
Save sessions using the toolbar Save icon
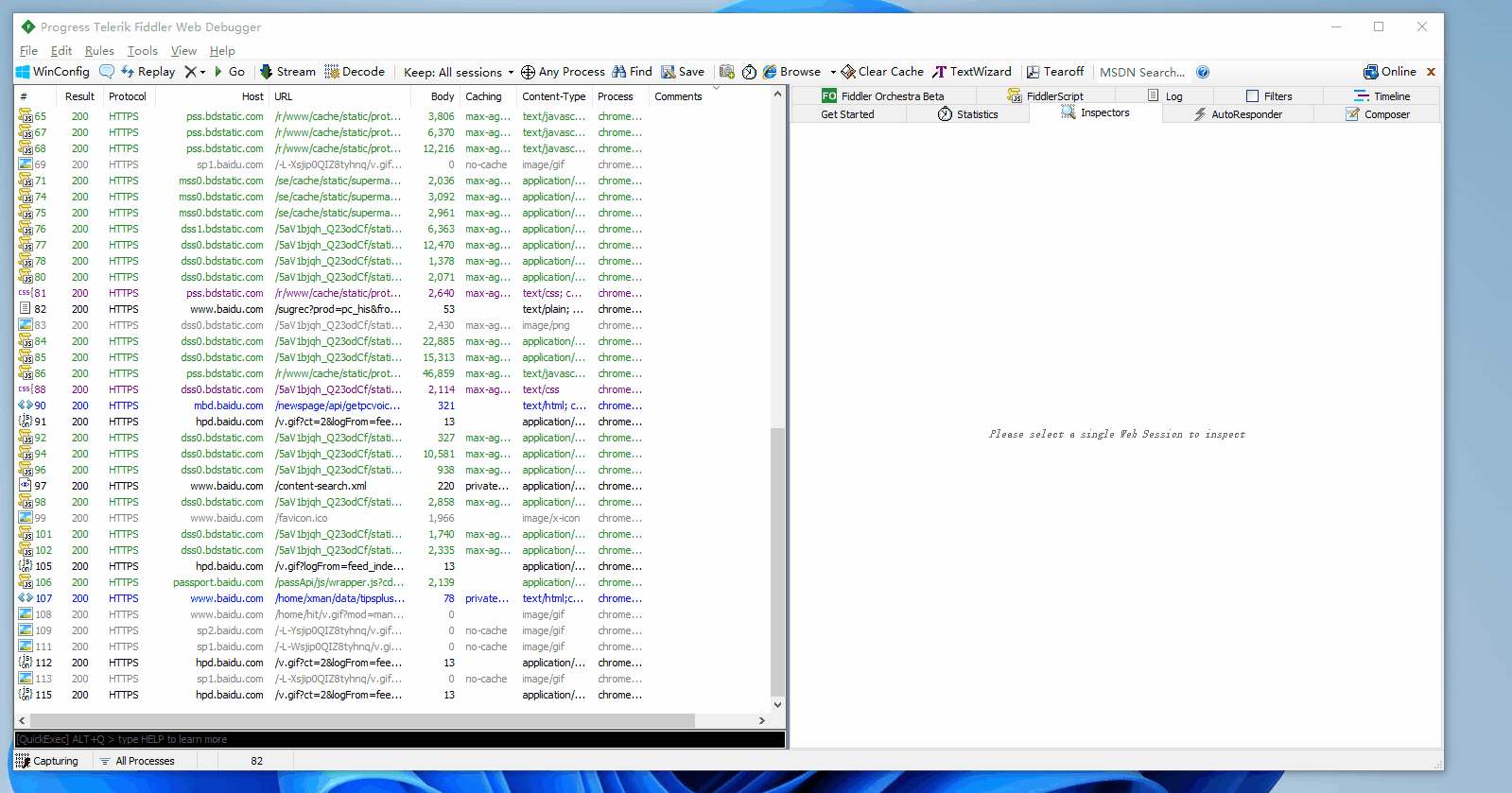[x=683, y=72]
